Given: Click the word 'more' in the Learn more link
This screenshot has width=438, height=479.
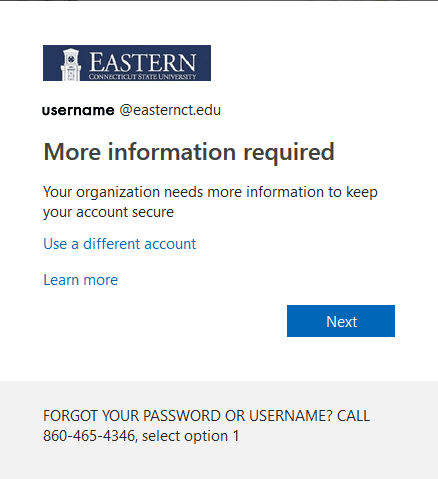Looking at the screenshot, I should pos(101,280).
